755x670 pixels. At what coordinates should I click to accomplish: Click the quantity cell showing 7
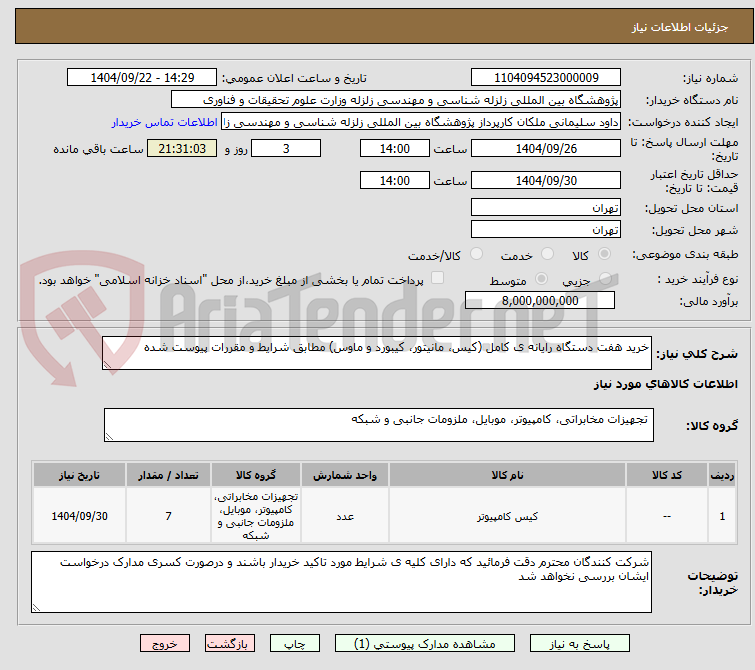[x=169, y=516]
